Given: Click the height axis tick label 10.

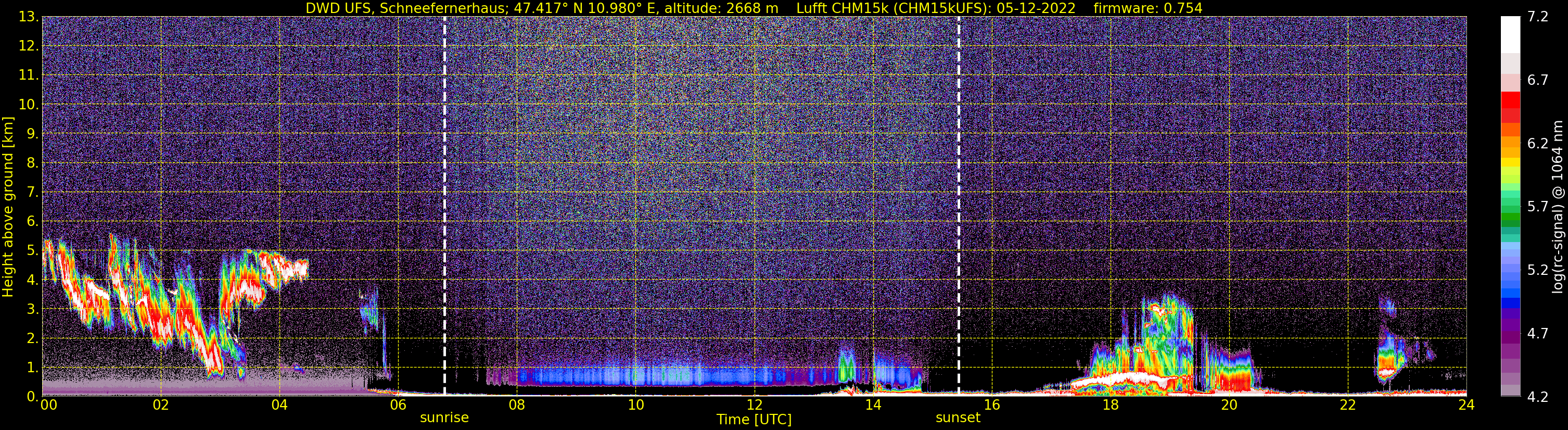Looking at the screenshot, I should (x=29, y=105).
